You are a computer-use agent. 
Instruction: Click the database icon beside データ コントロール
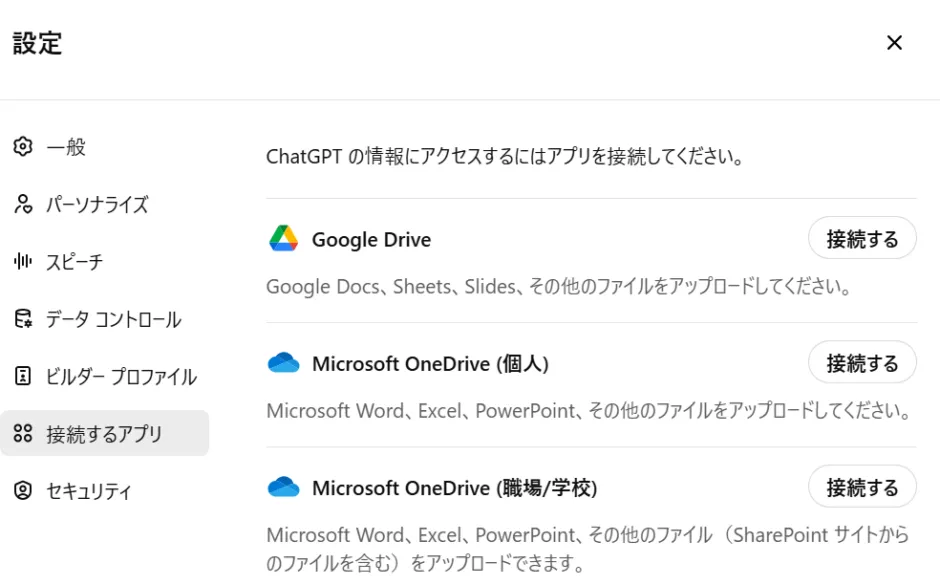pyautogui.click(x=23, y=319)
